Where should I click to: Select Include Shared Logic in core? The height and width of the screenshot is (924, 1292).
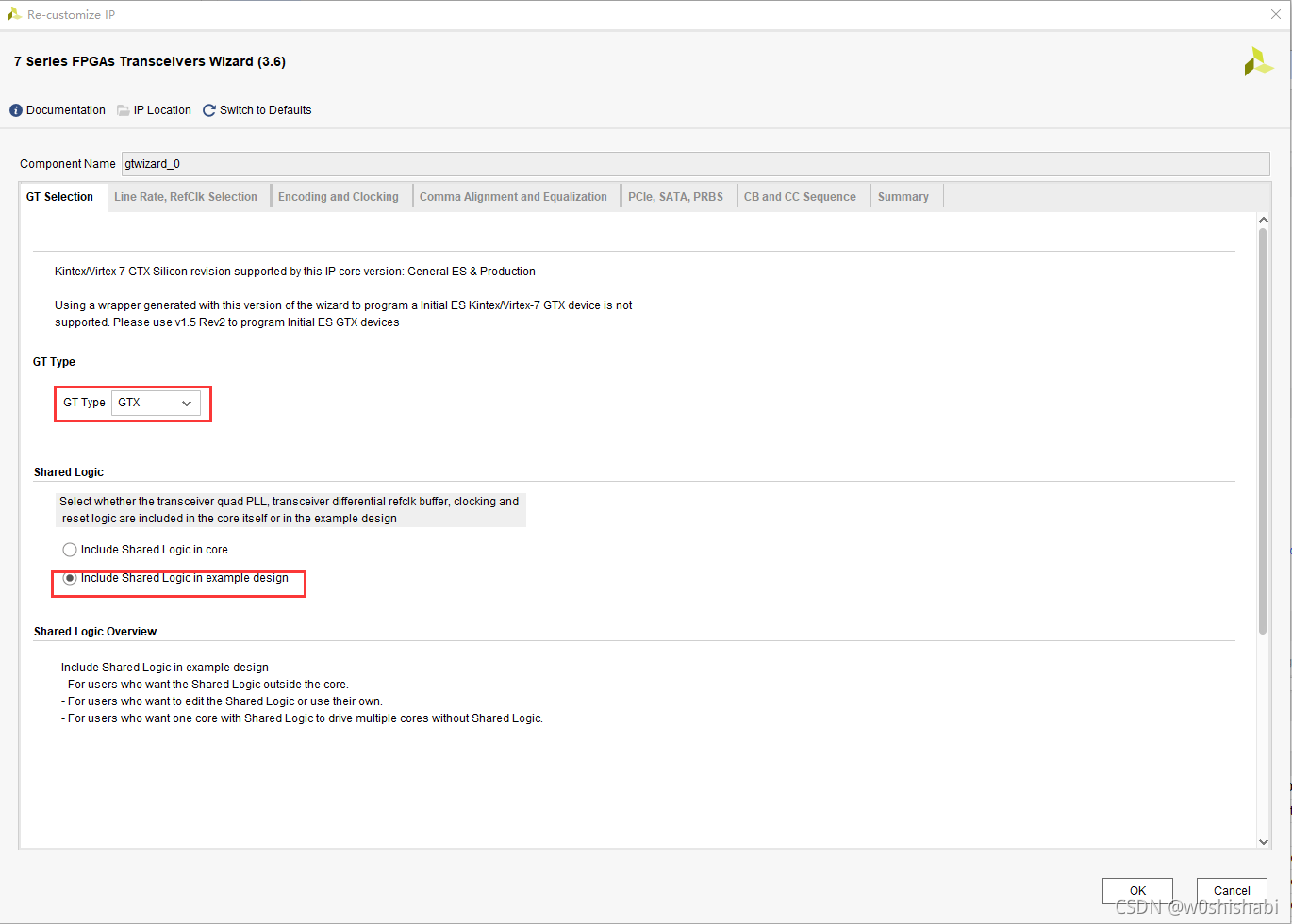click(70, 550)
